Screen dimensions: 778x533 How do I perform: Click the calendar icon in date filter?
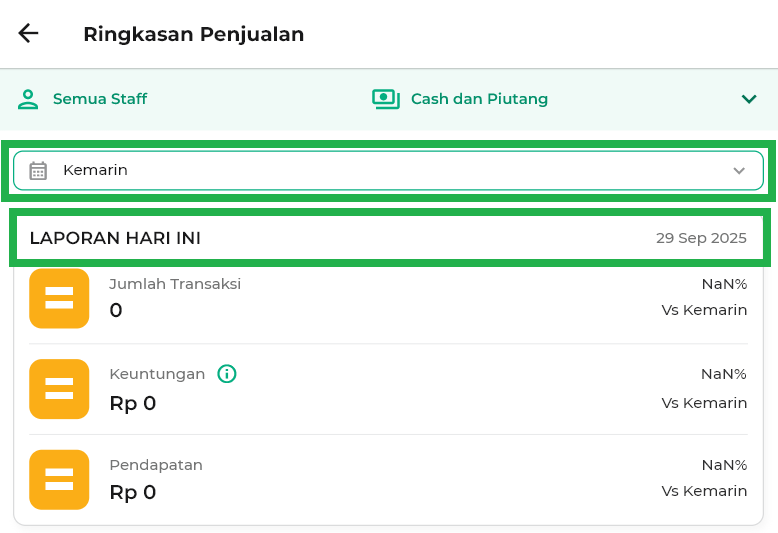(x=38, y=170)
